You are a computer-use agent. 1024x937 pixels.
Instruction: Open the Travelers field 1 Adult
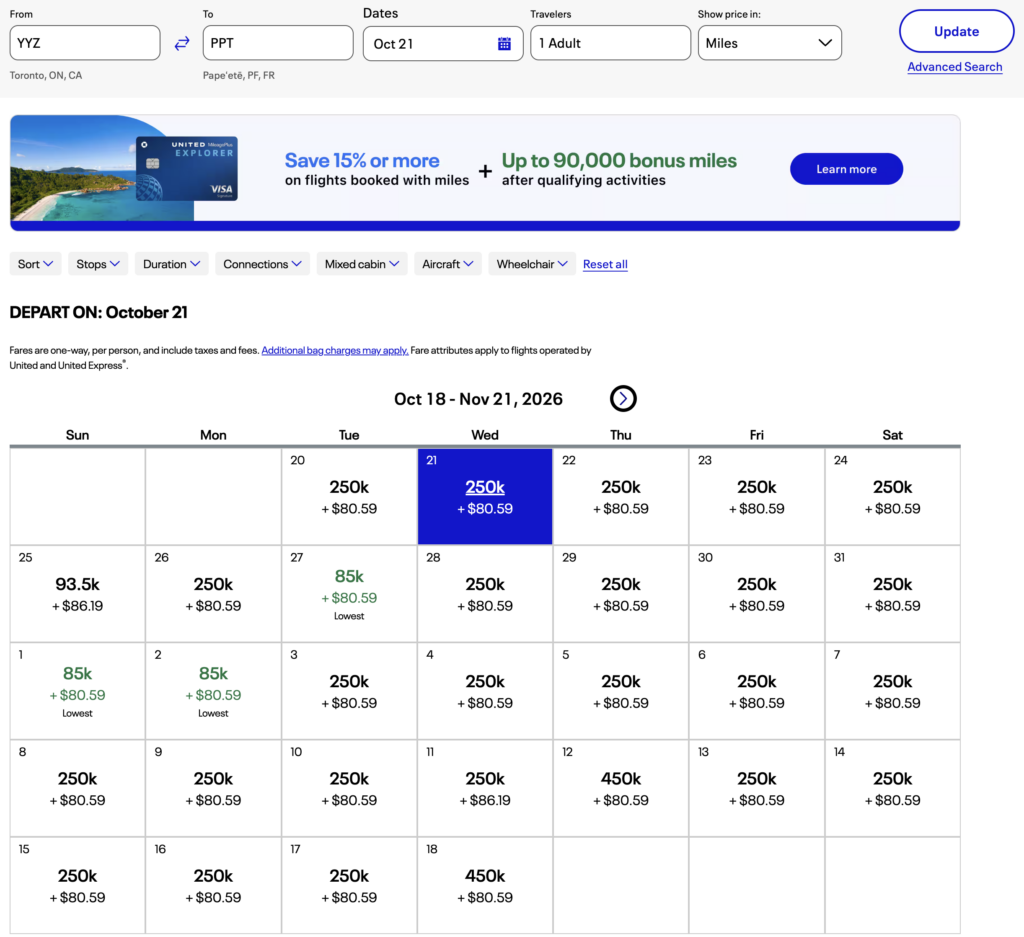coord(611,43)
